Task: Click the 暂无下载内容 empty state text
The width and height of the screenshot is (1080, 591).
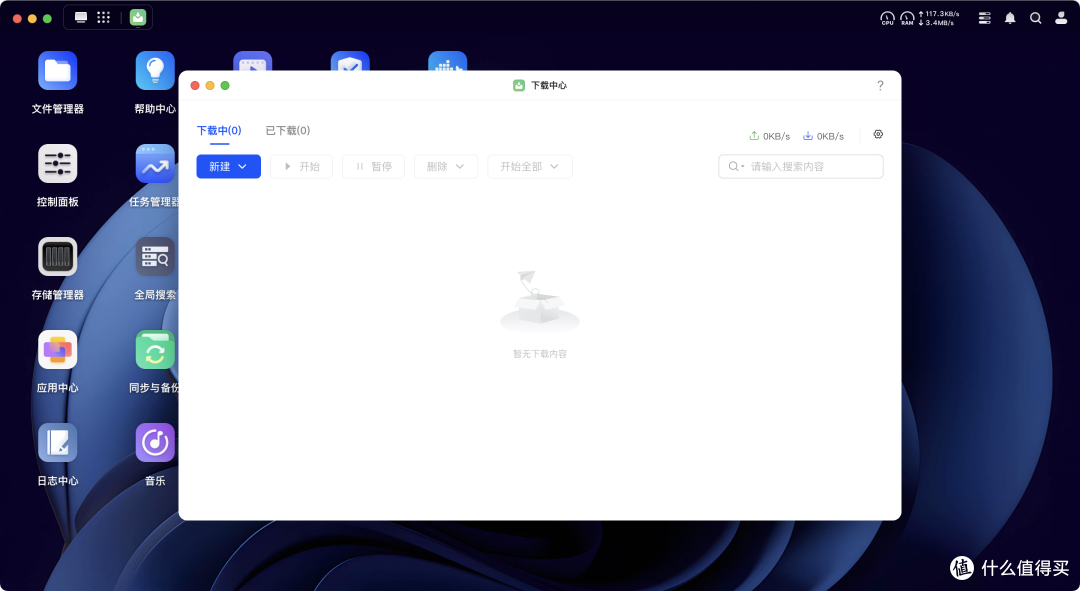Action: tap(540, 354)
